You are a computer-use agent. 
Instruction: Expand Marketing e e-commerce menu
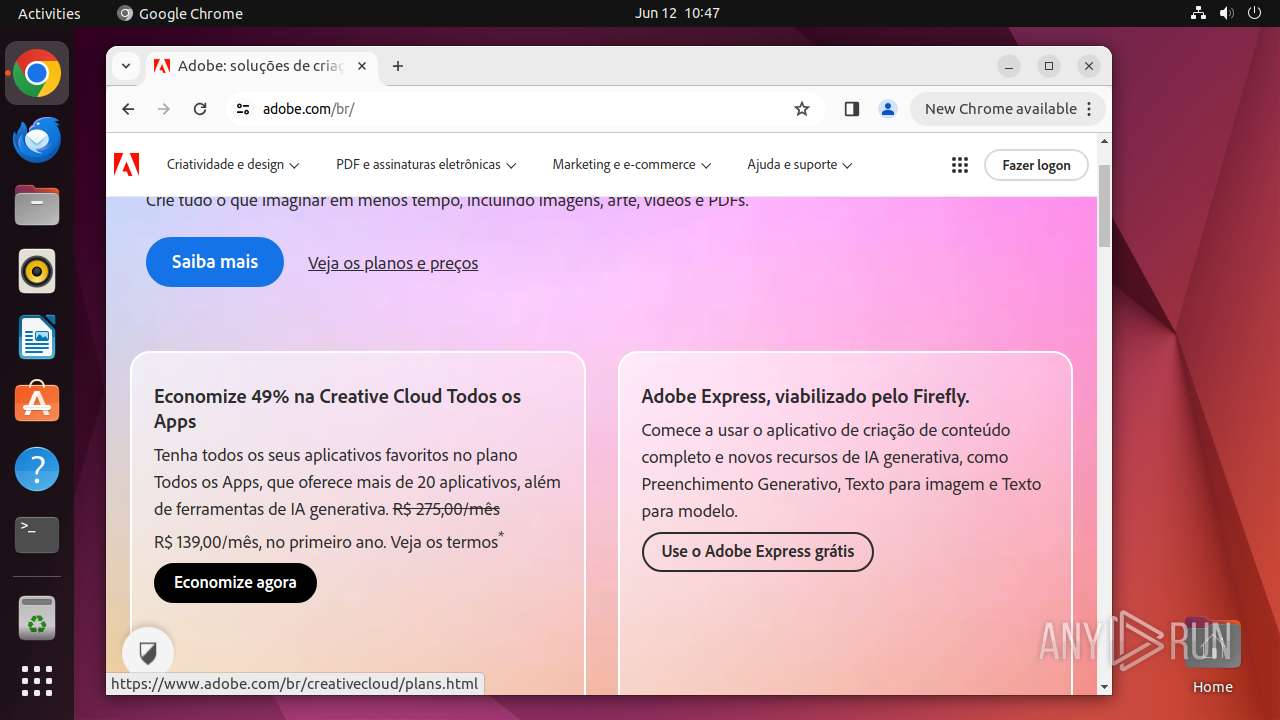click(x=632, y=165)
